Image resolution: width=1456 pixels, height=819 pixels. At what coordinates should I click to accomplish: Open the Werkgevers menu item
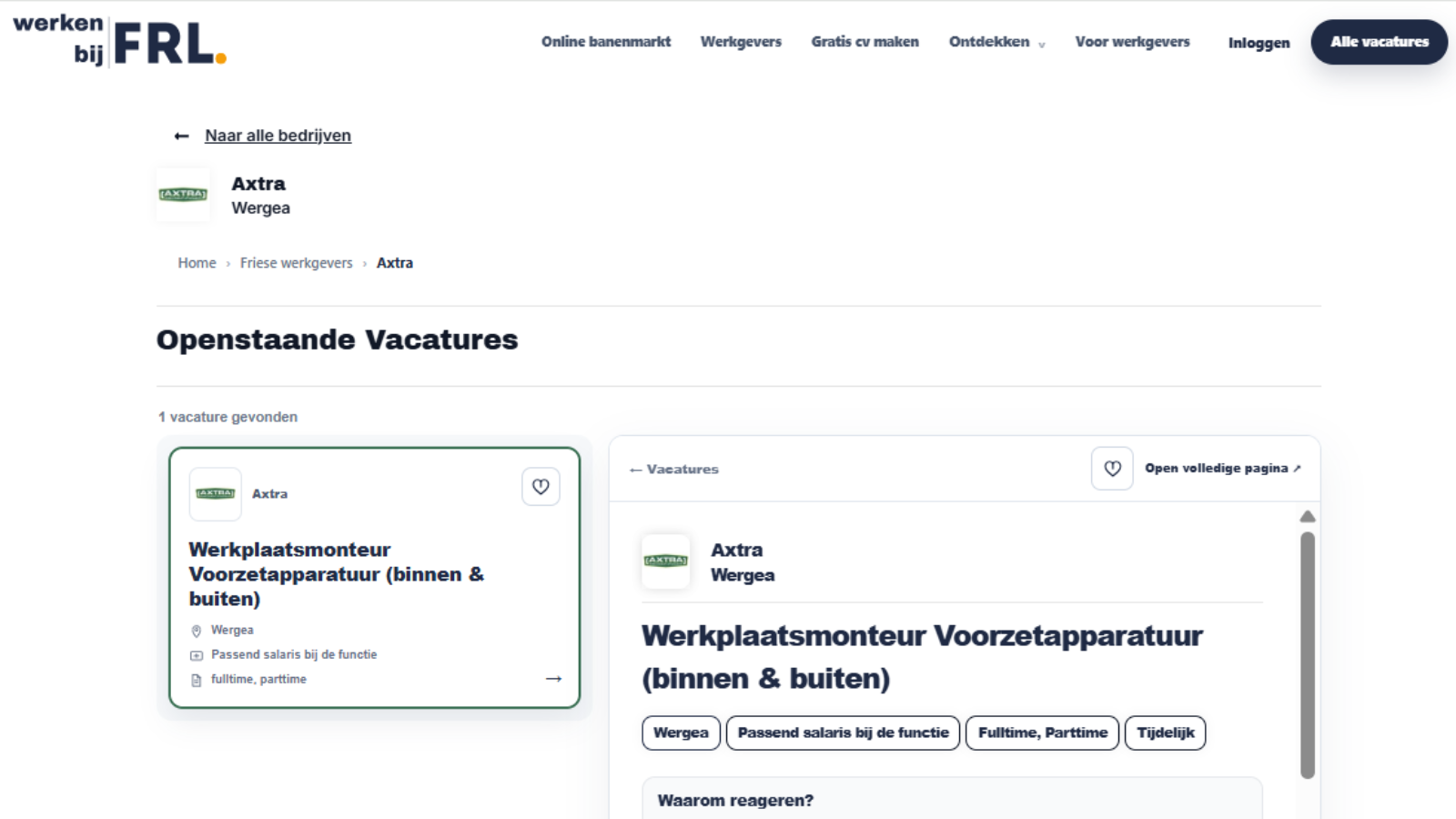point(741,42)
